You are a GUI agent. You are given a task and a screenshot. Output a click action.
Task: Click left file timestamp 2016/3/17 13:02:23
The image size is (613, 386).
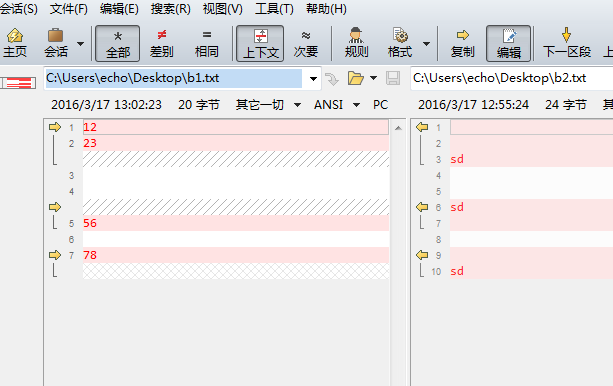pyautogui.click(x=106, y=105)
